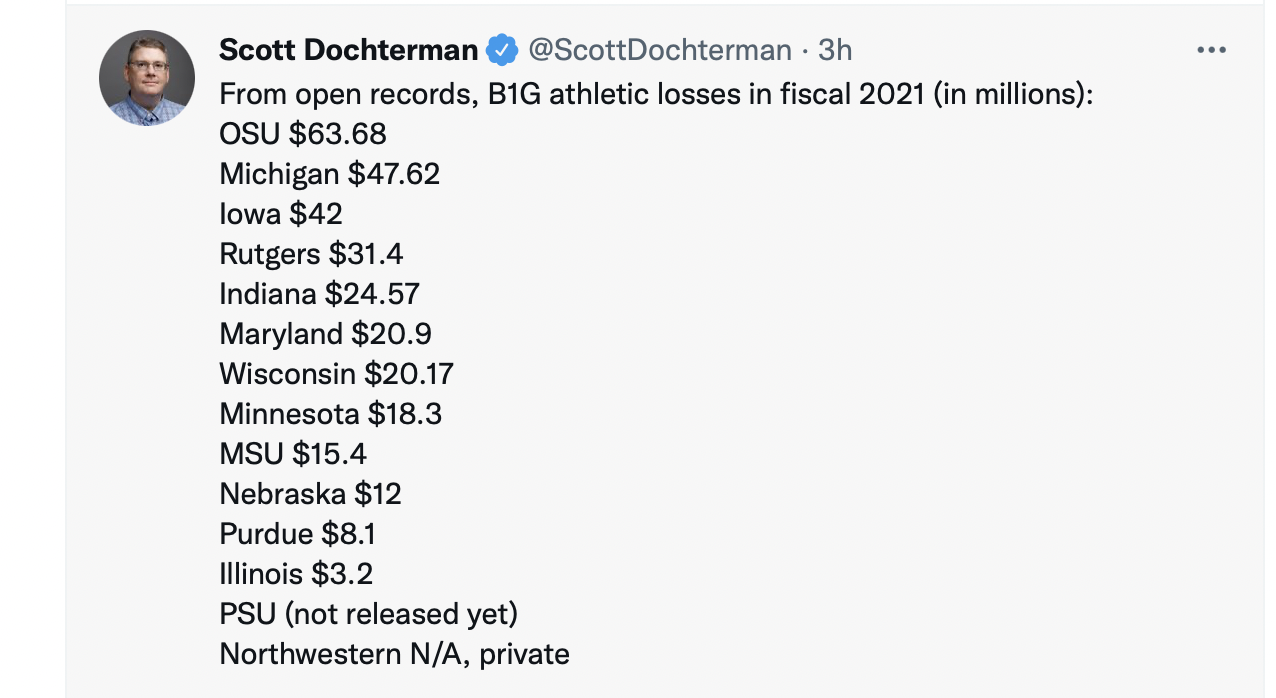Screen dimensions: 1276x698
Task: Click the blue verified badge
Action: (502, 49)
